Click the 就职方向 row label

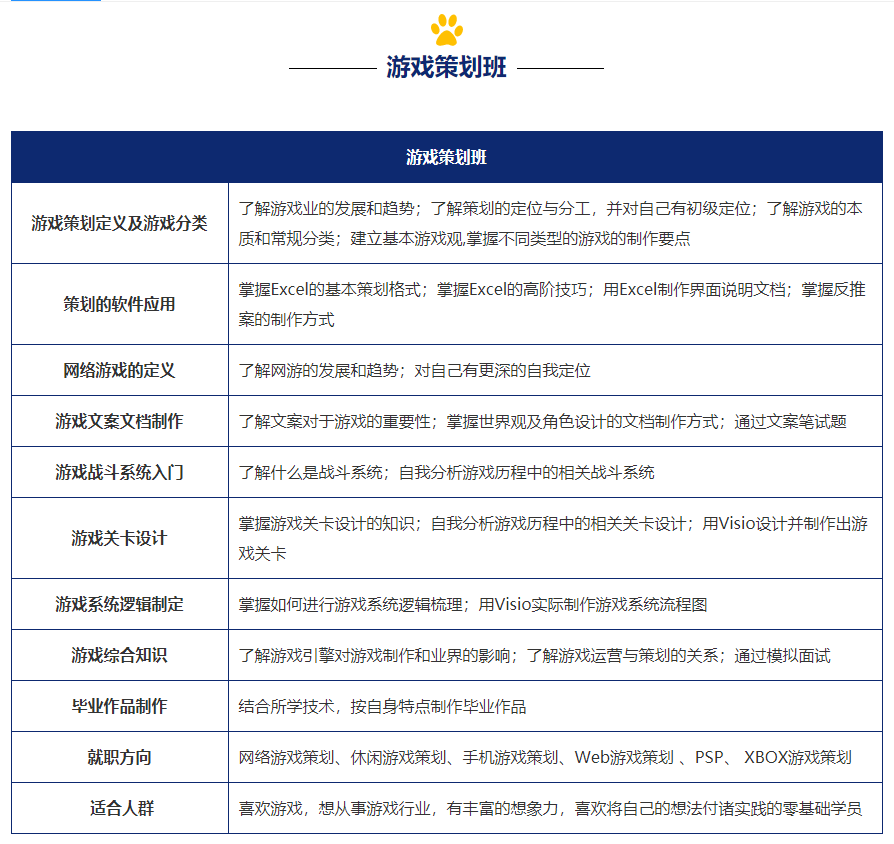tap(119, 755)
